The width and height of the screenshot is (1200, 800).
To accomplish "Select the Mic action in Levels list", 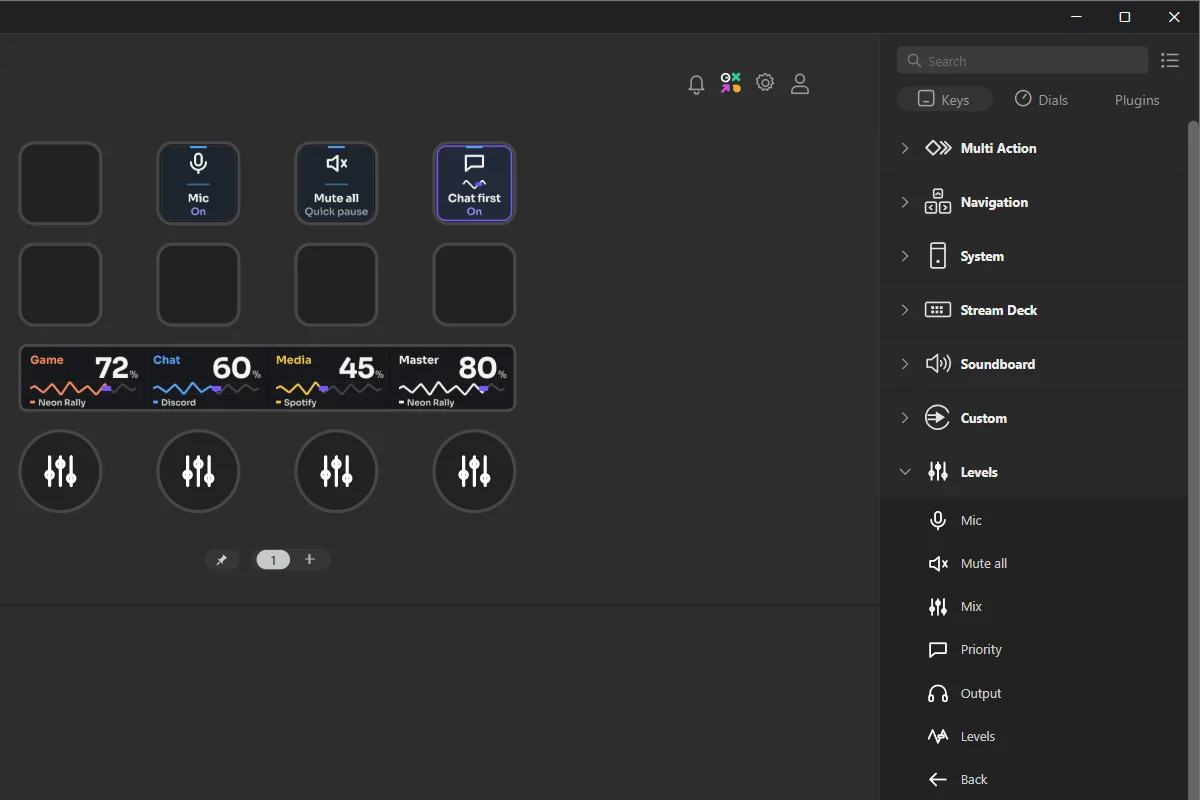I will tap(1034, 520).
